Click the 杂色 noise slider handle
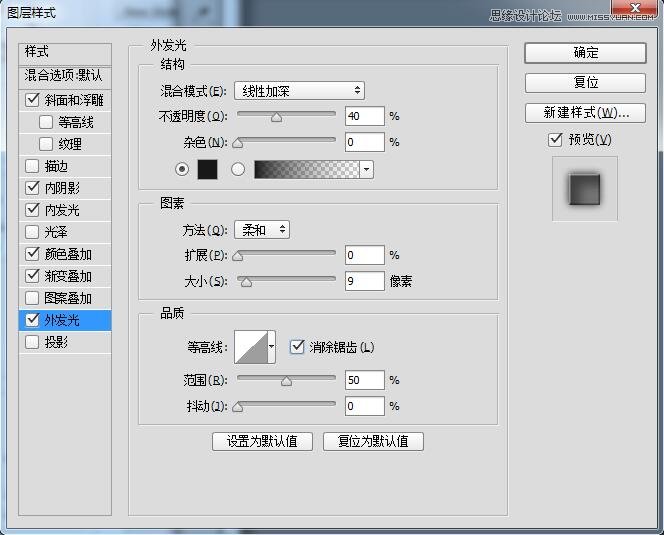This screenshot has width=664, height=535. [x=238, y=143]
